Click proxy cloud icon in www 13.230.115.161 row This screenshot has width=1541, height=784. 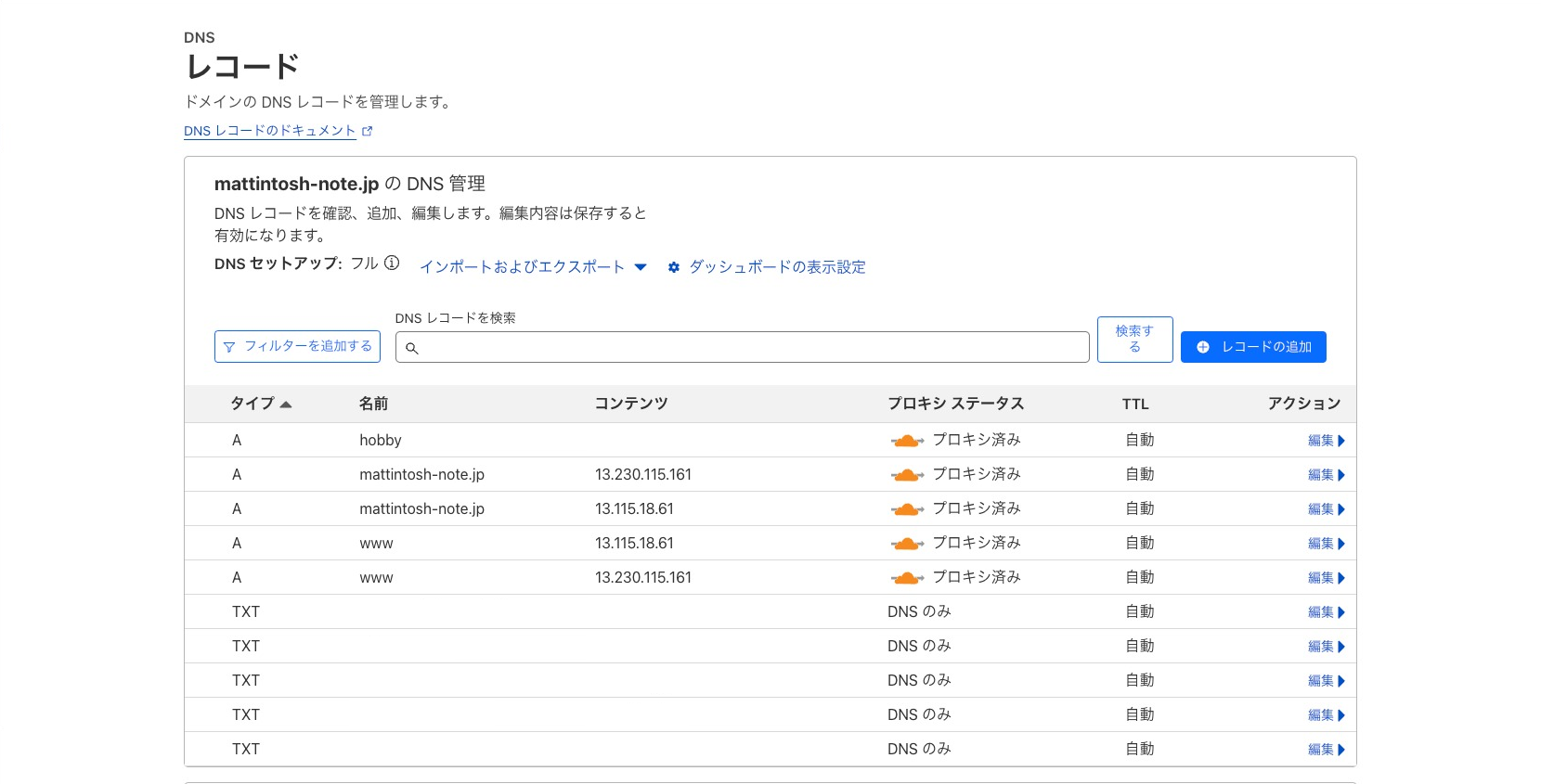point(907,578)
